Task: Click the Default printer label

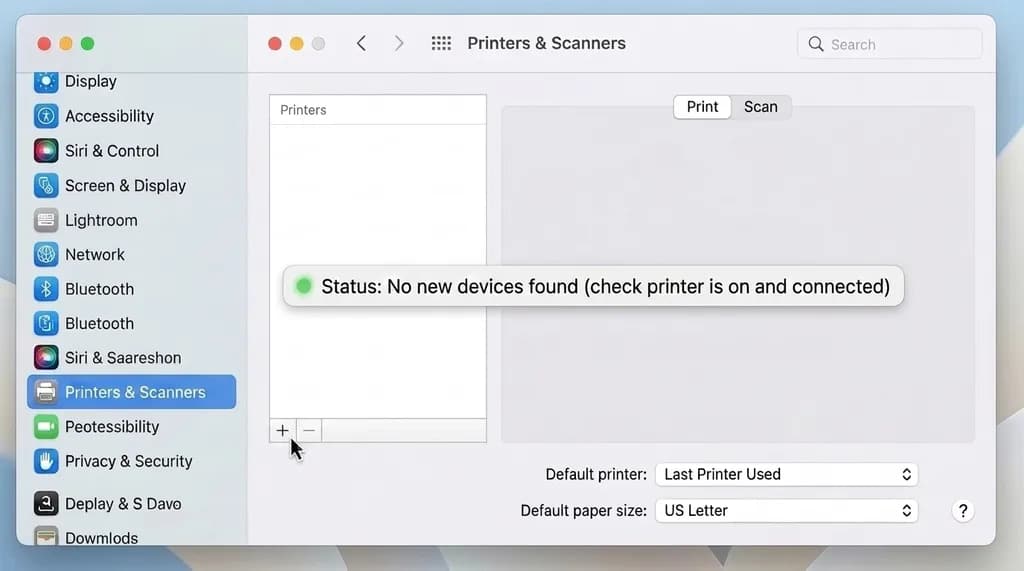Action: pos(596,474)
